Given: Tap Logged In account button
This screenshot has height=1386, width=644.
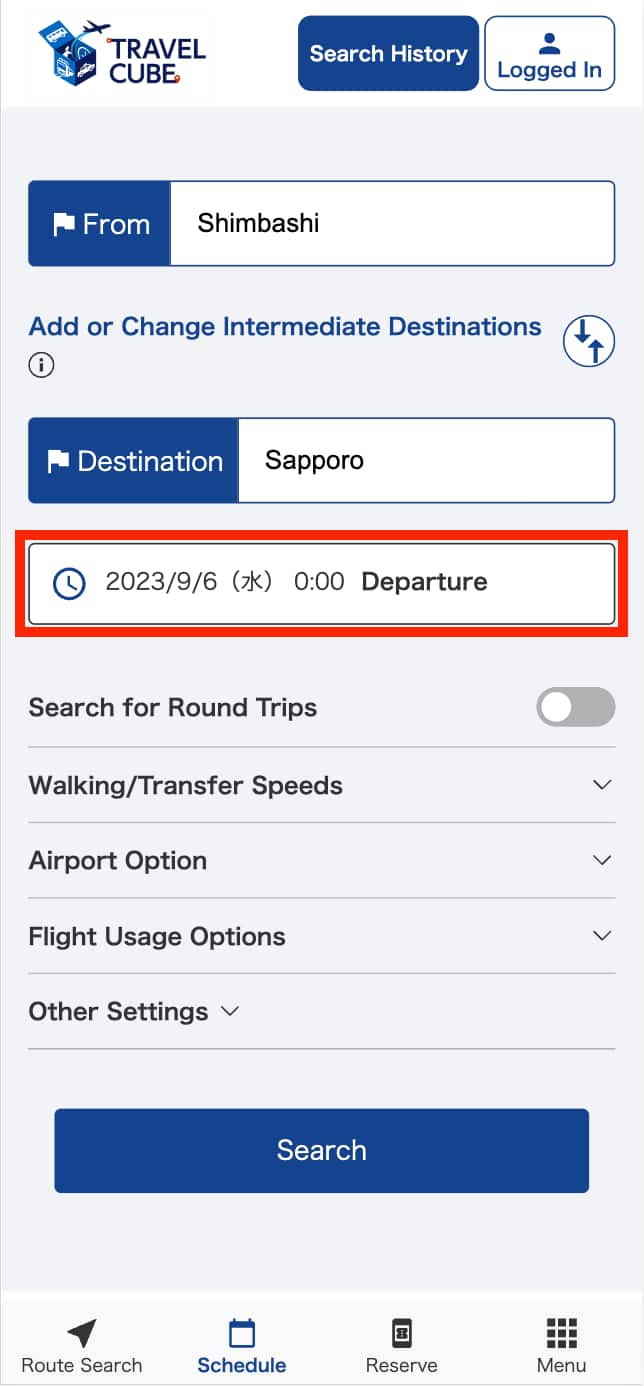Looking at the screenshot, I should (549, 54).
